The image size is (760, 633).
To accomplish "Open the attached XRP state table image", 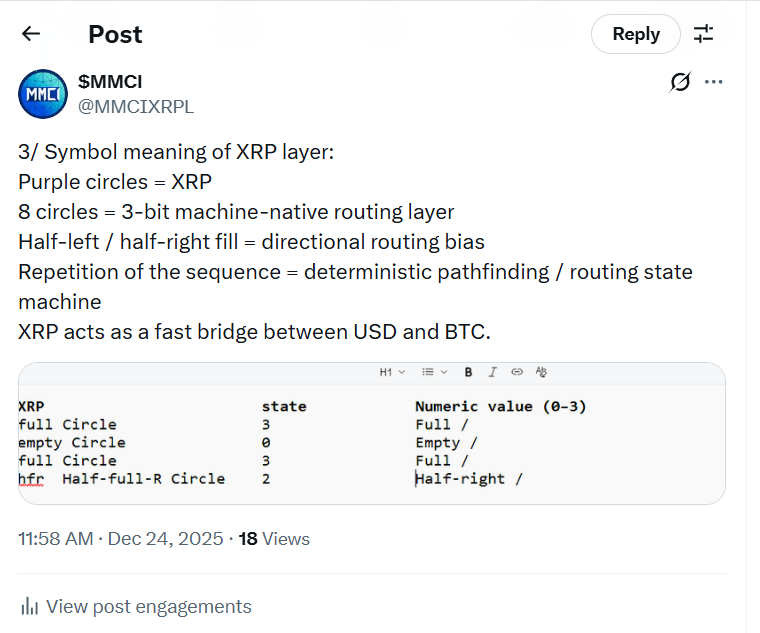I will (x=372, y=433).
